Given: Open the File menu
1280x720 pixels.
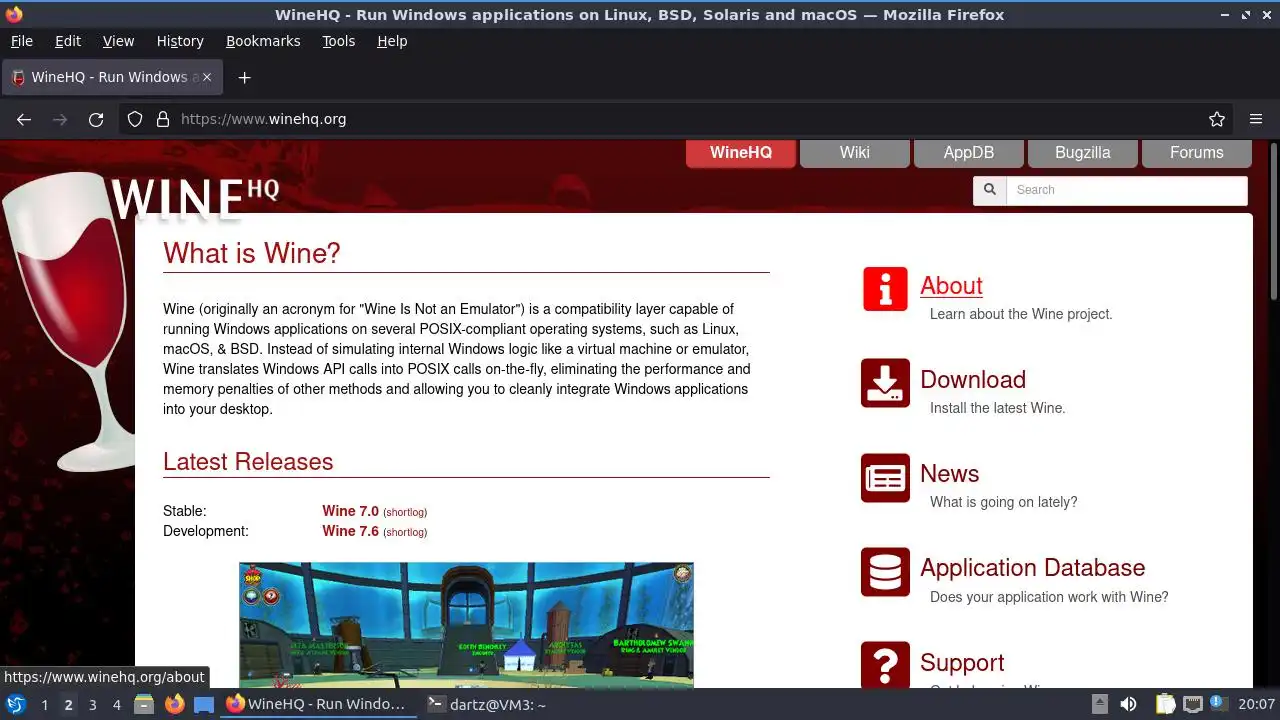Looking at the screenshot, I should click(22, 41).
